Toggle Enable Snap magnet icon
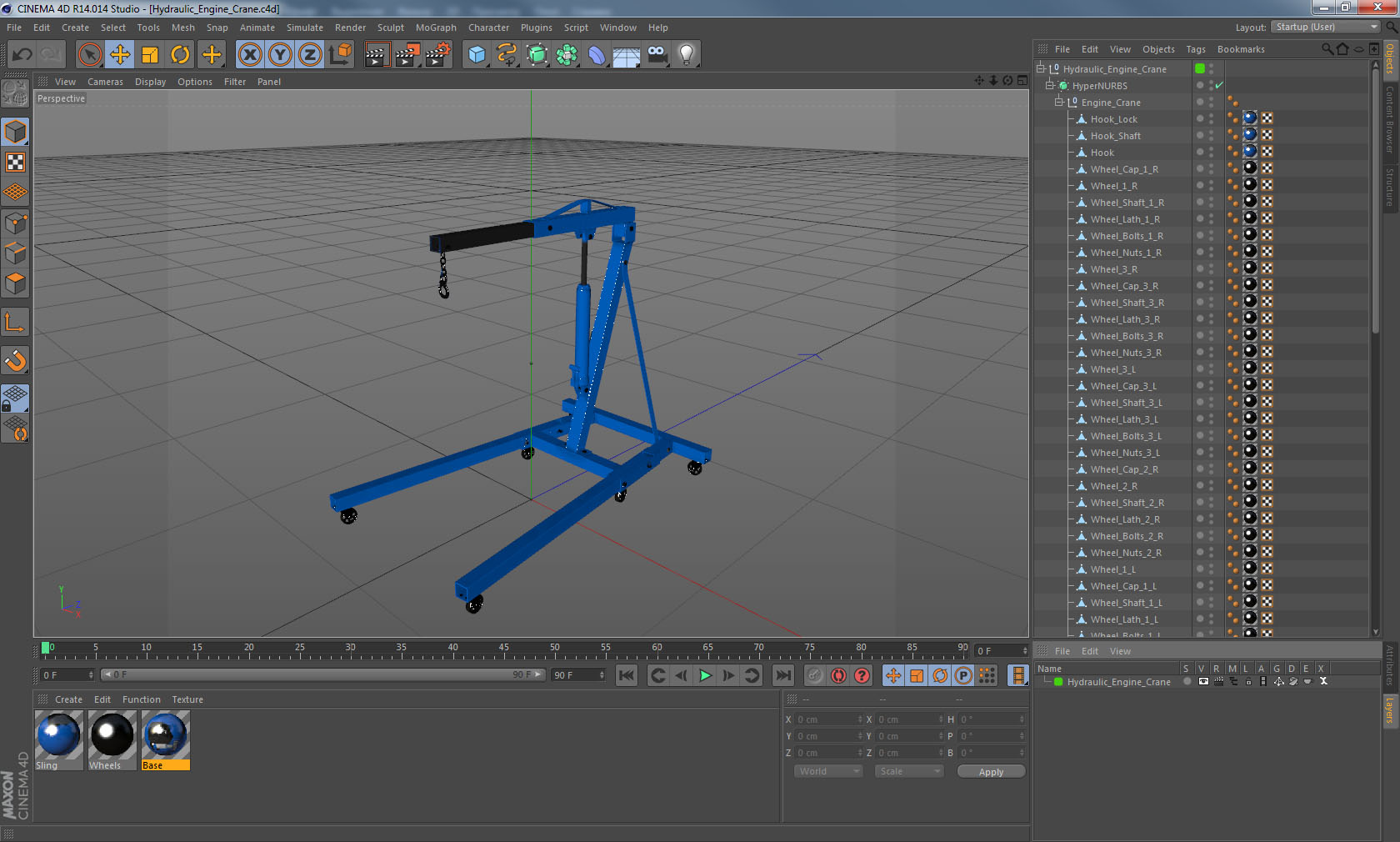The height and width of the screenshot is (842, 1400). [x=15, y=360]
